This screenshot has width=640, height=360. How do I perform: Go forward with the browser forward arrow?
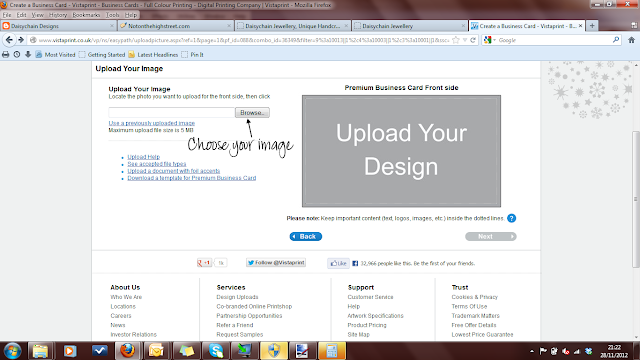click(x=21, y=40)
